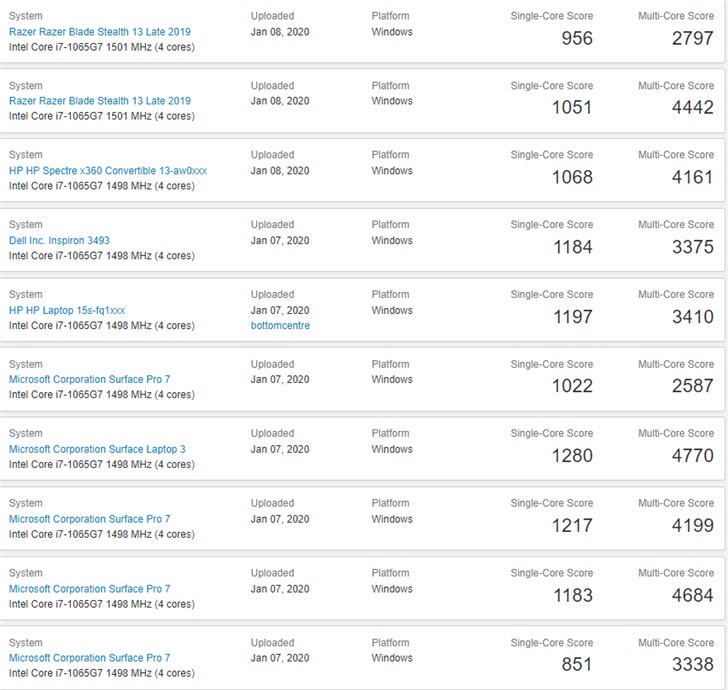Viewport: 728px width, 690px height.
Task: Open Surface Pro 7 result scoring 1217
Action: [x=89, y=519]
